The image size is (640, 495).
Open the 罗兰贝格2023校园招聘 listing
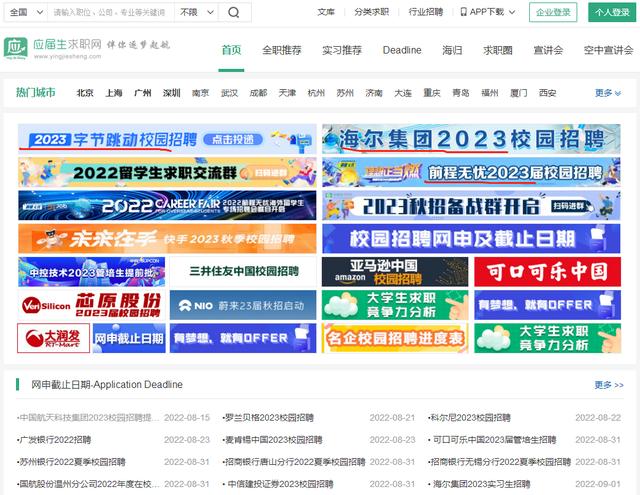point(258,417)
